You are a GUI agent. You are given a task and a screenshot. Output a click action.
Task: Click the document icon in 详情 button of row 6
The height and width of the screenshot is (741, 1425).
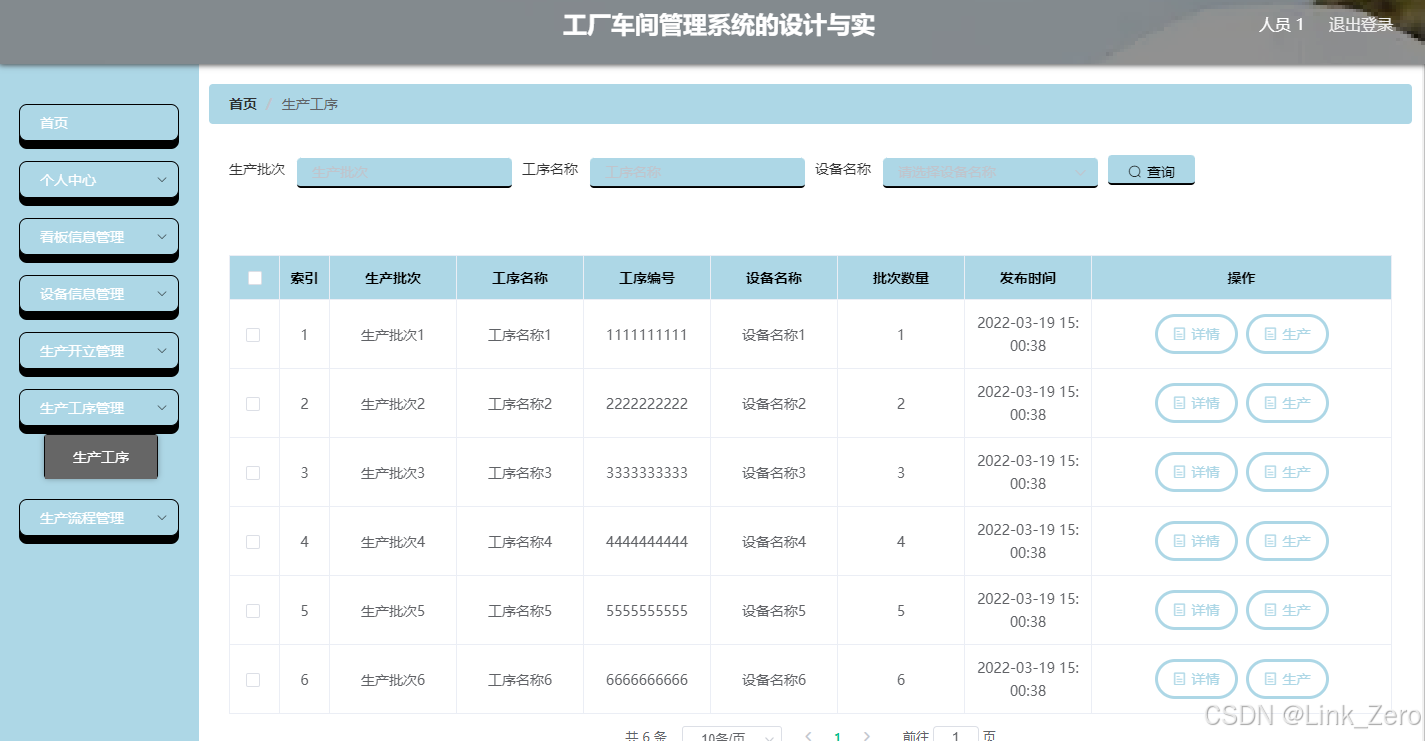1178,679
